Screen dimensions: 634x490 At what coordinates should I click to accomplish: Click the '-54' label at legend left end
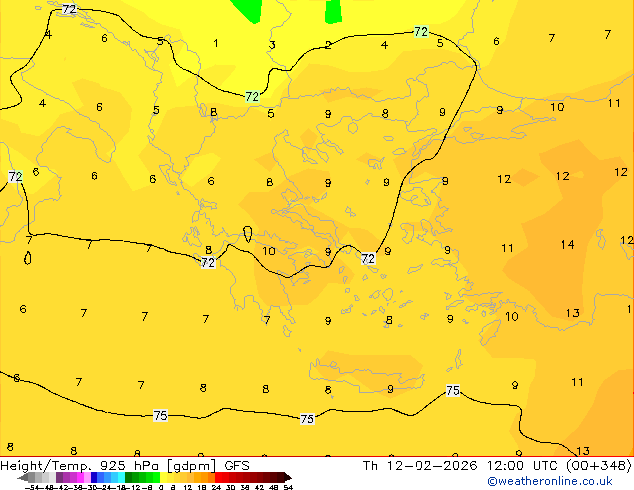(32, 487)
